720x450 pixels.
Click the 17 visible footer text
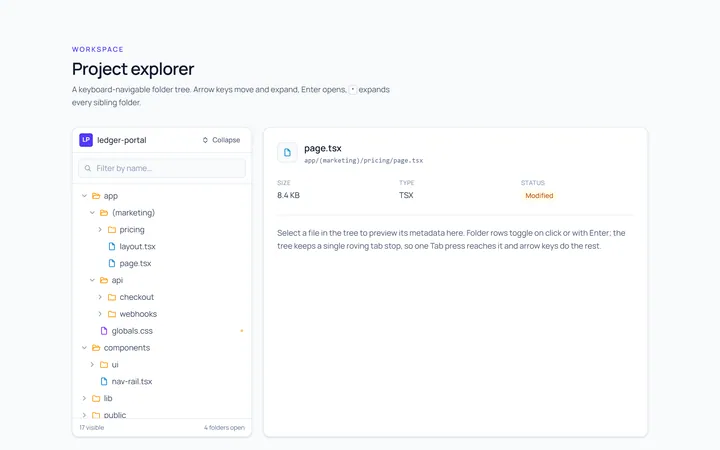tap(92, 428)
